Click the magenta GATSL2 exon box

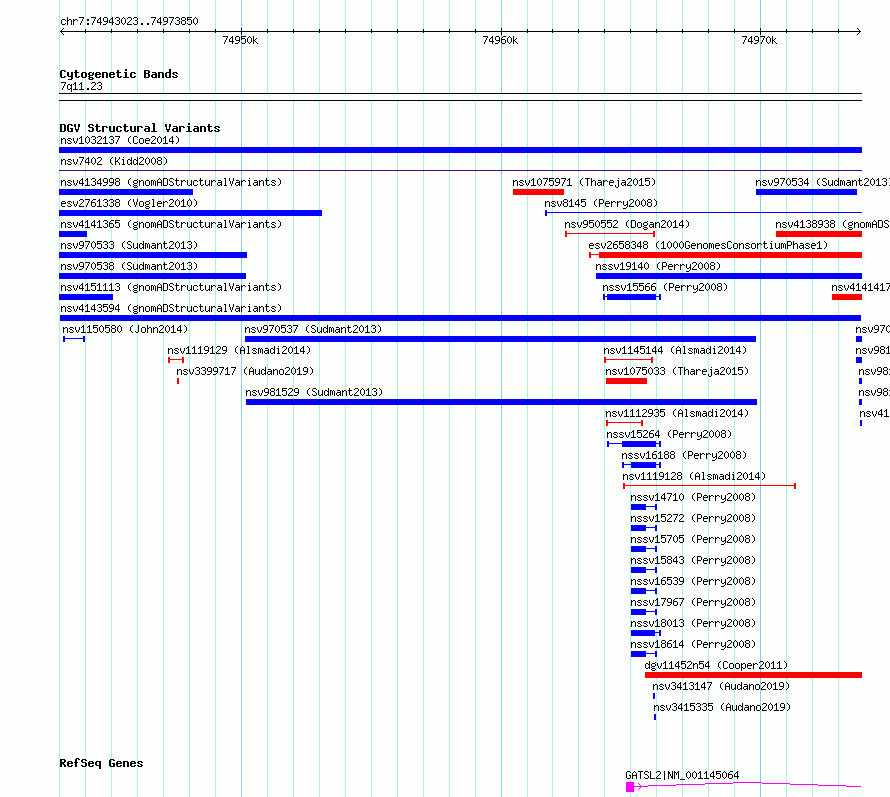[x=629, y=787]
